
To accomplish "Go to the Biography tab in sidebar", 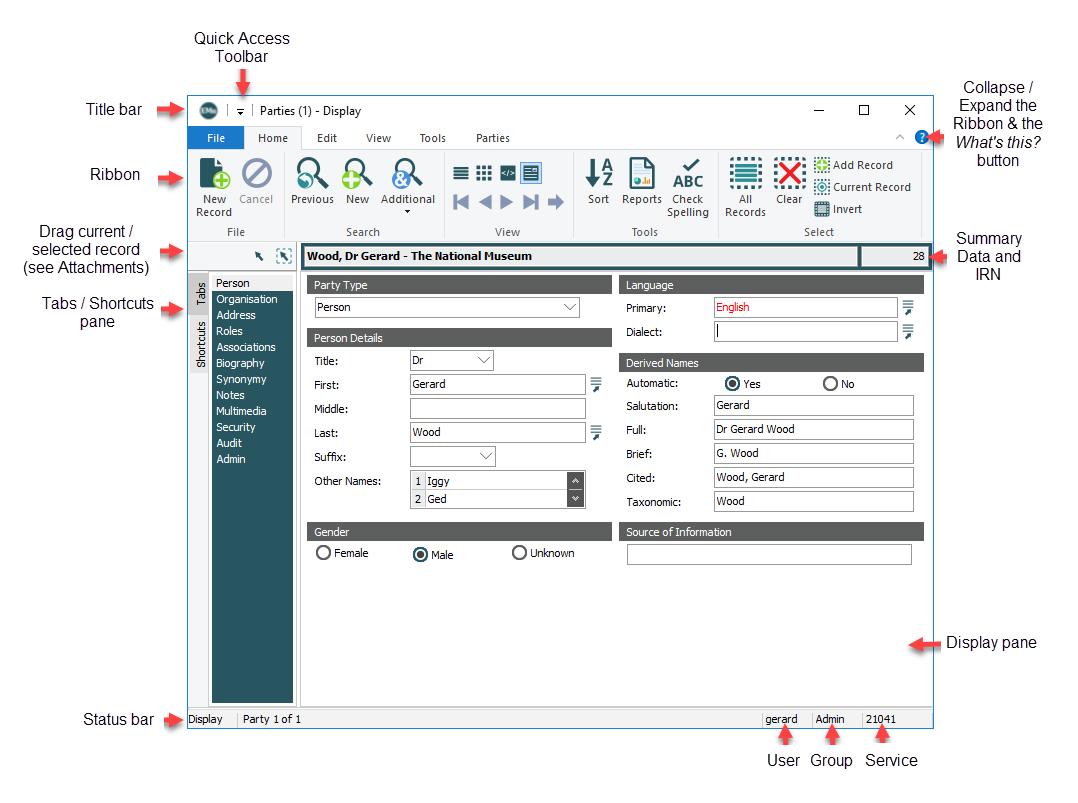I will [x=240, y=363].
